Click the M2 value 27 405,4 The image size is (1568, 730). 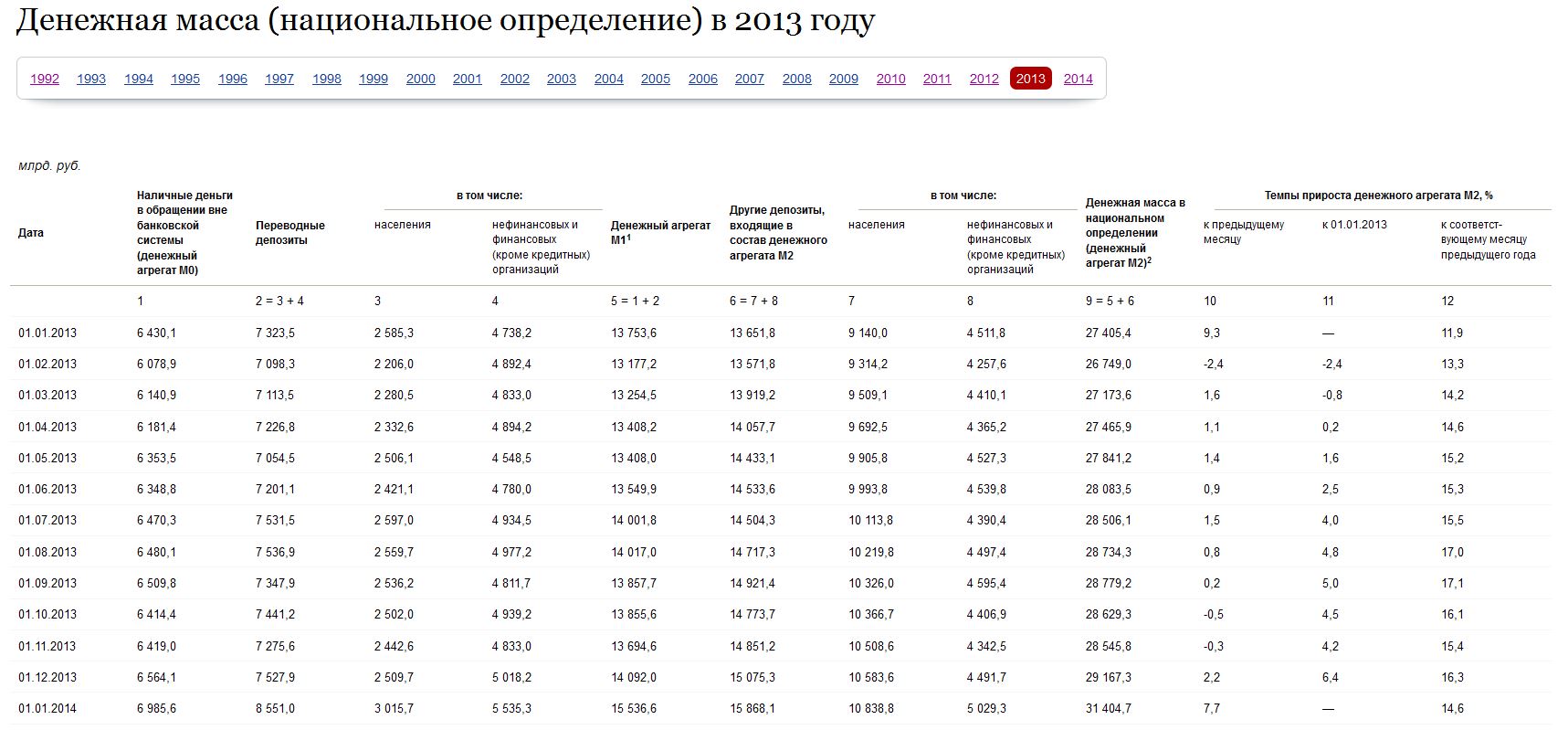tap(1109, 333)
